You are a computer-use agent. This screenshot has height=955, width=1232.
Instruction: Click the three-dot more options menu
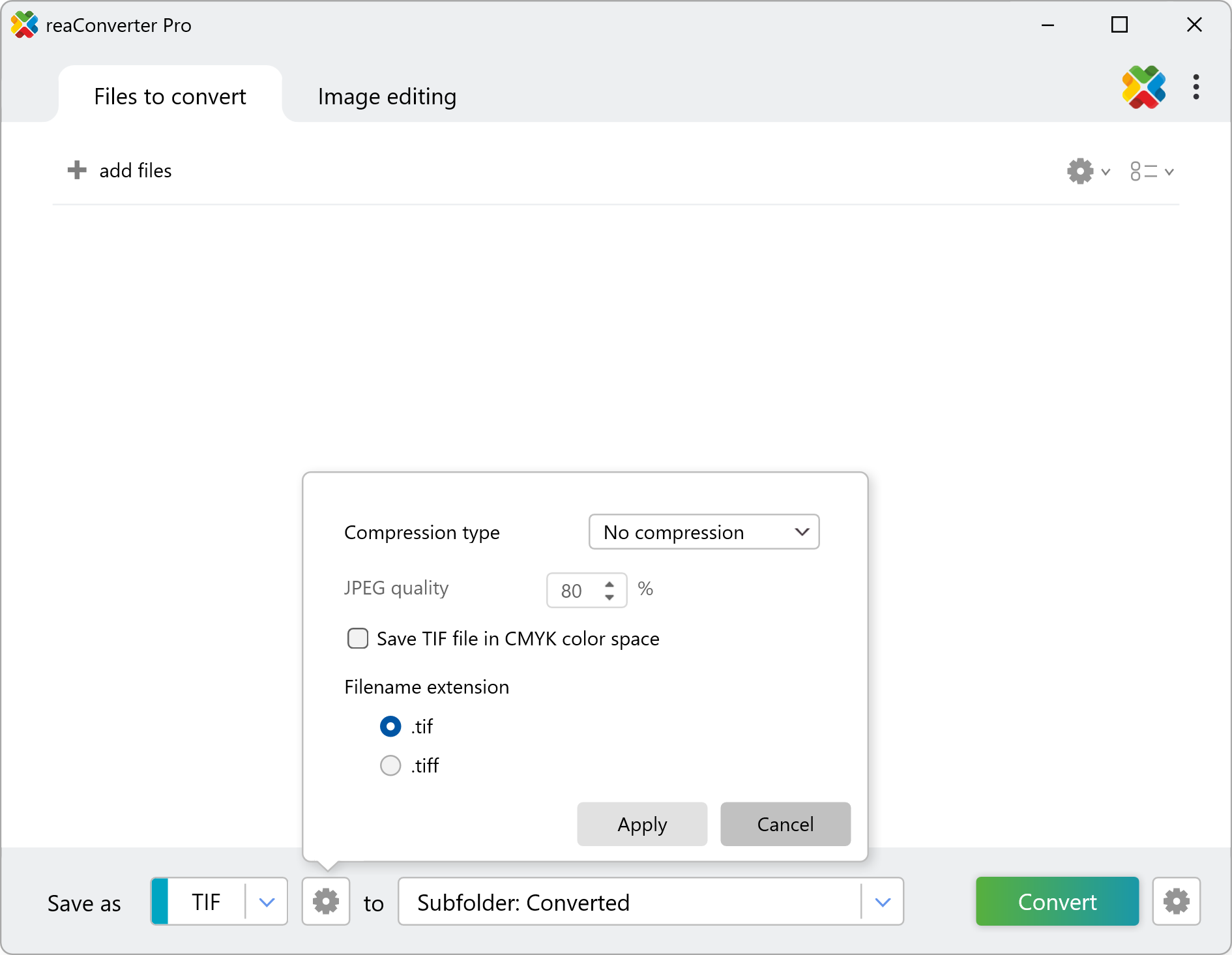(1195, 87)
